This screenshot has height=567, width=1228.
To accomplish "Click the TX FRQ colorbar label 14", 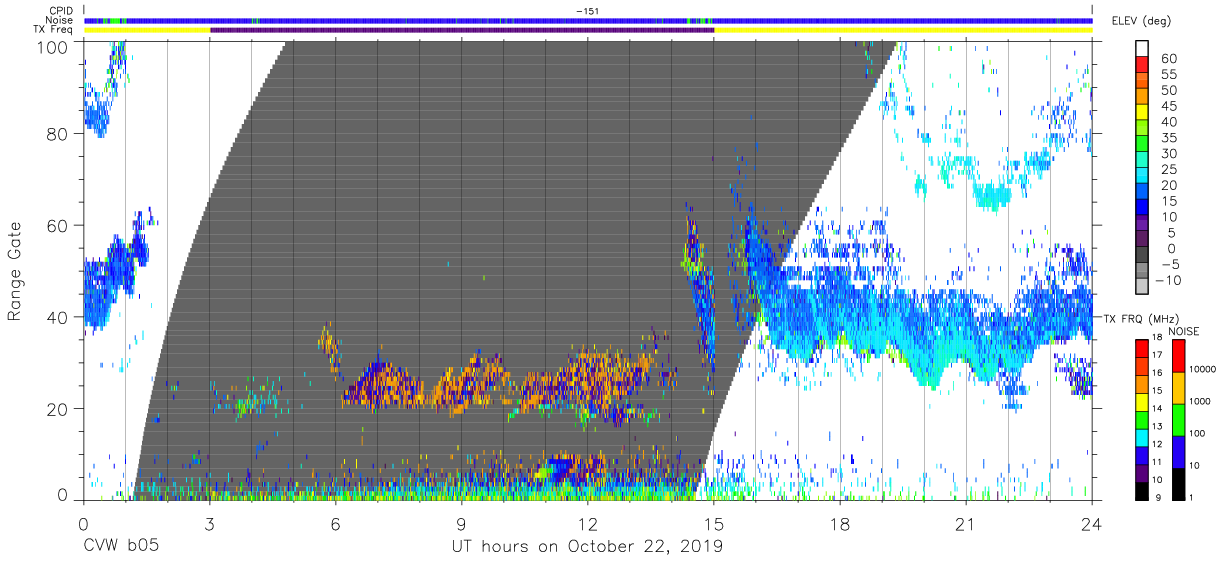I will click(1159, 410).
